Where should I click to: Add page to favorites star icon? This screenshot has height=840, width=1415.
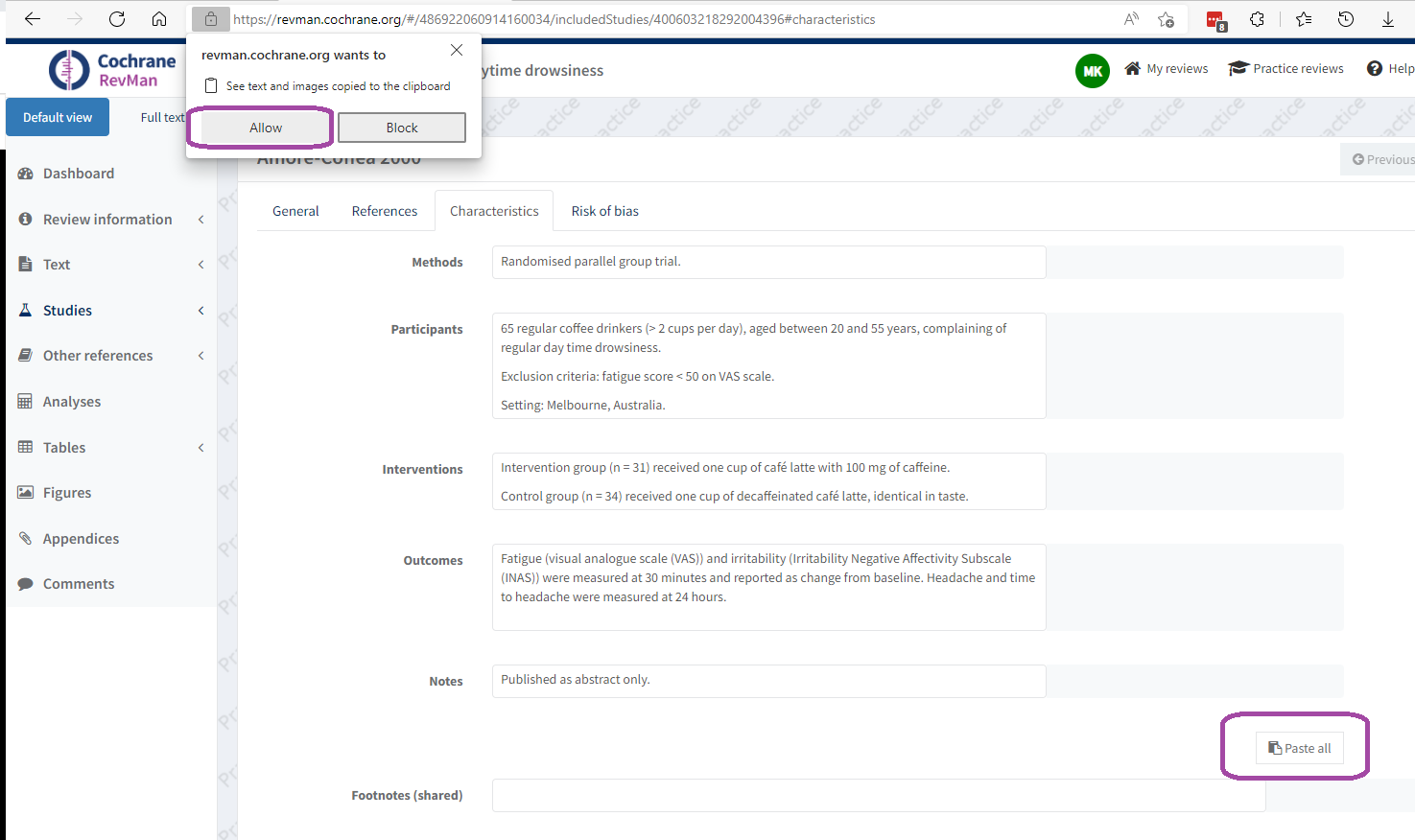pos(1166,19)
